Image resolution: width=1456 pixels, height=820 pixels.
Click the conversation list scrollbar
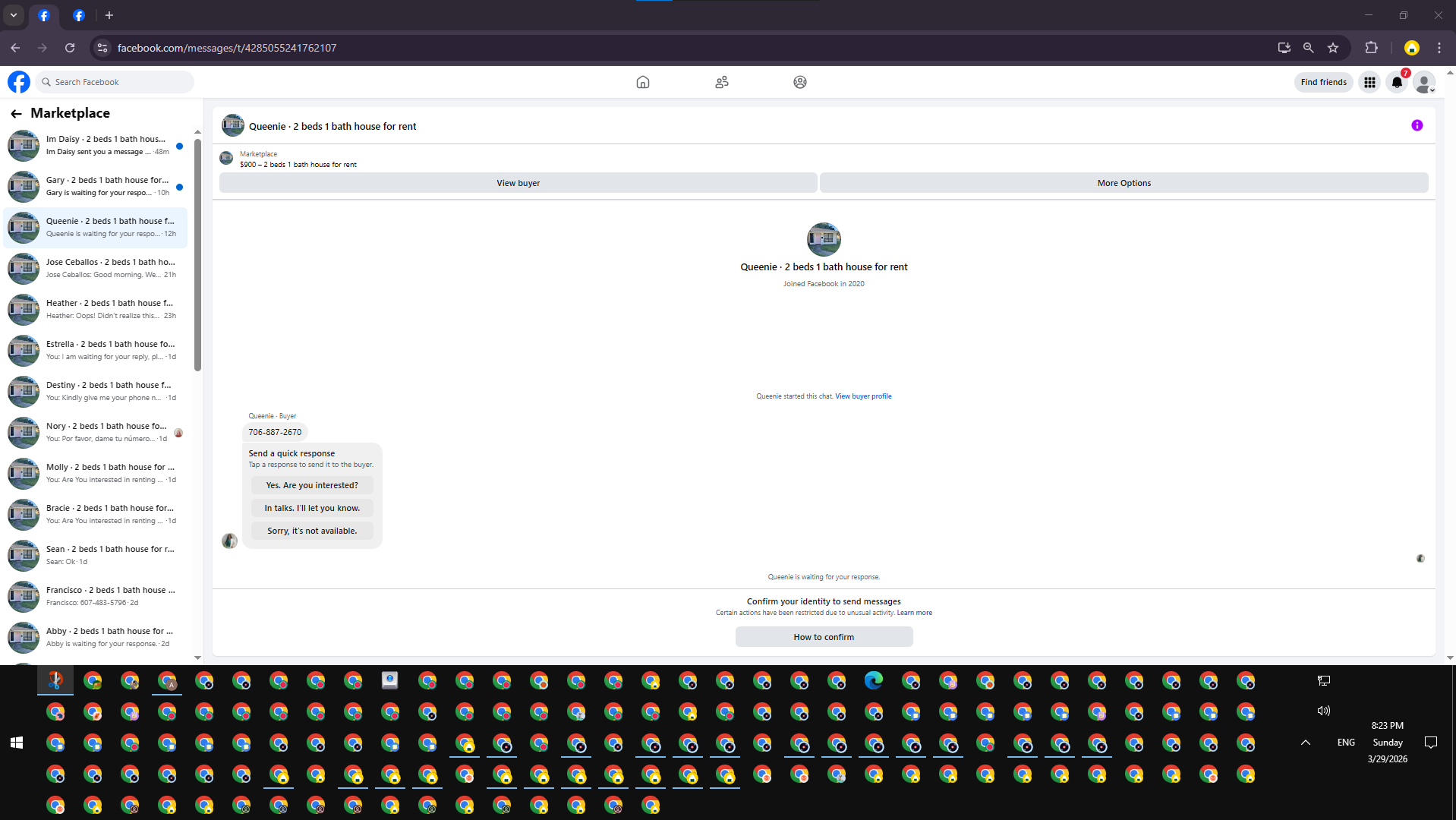click(x=197, y=254)
